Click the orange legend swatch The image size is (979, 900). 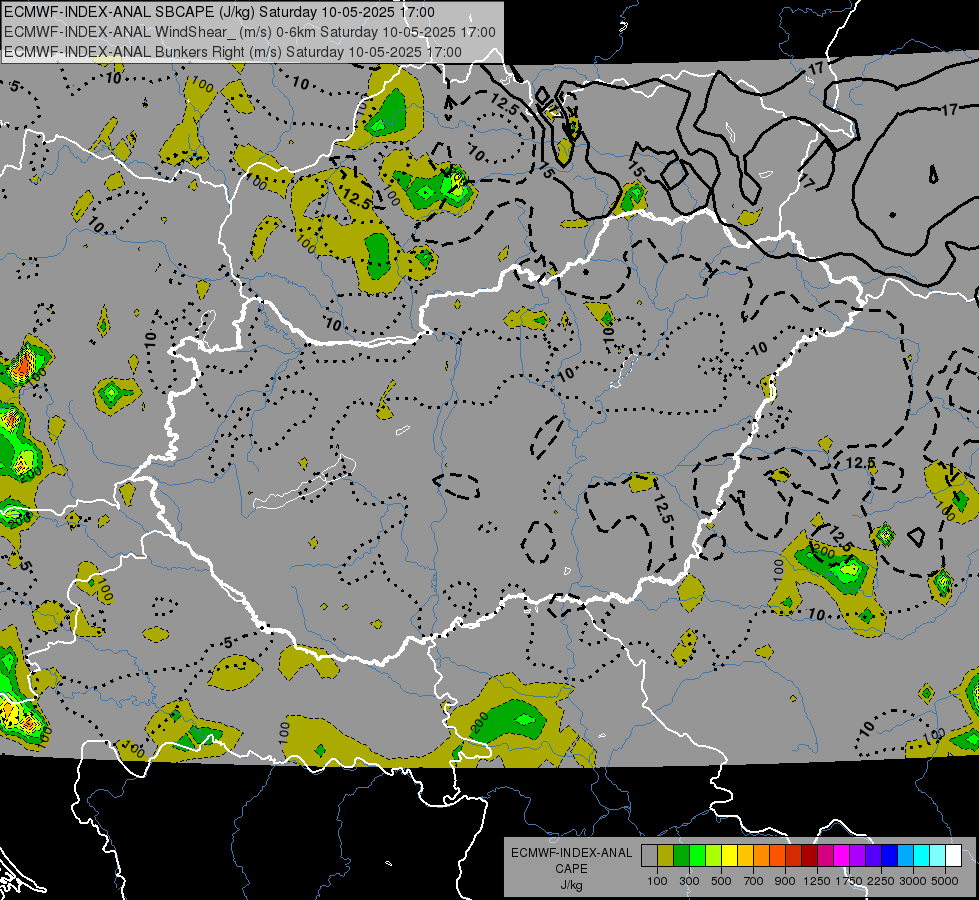tap(761, 856)
